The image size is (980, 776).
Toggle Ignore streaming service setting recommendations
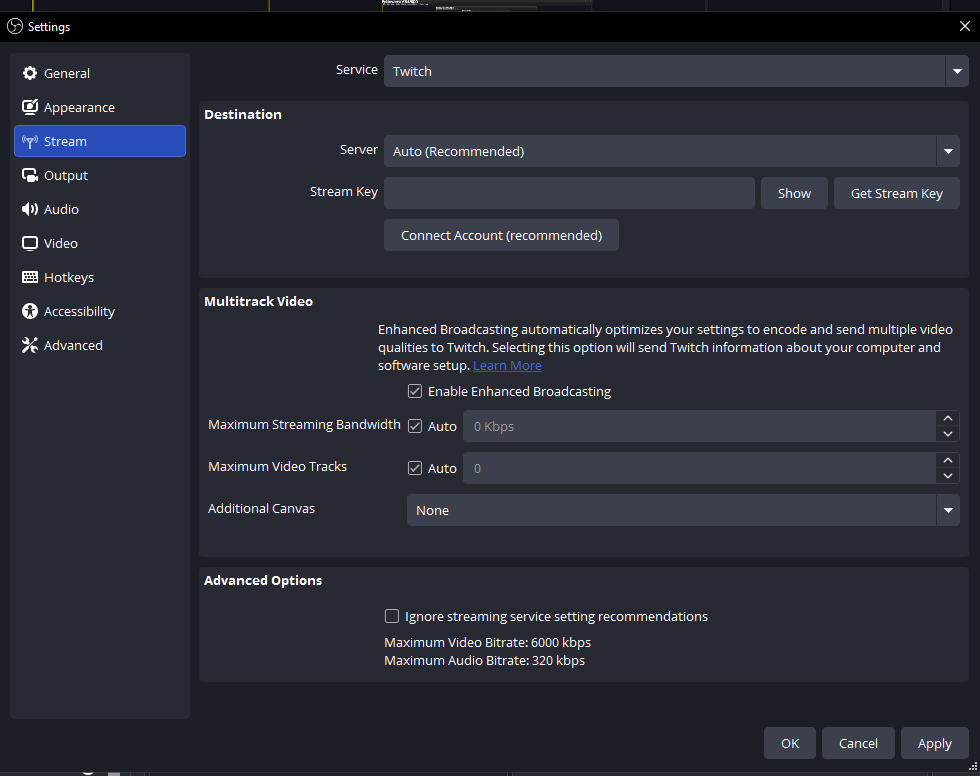coord(392,616)
